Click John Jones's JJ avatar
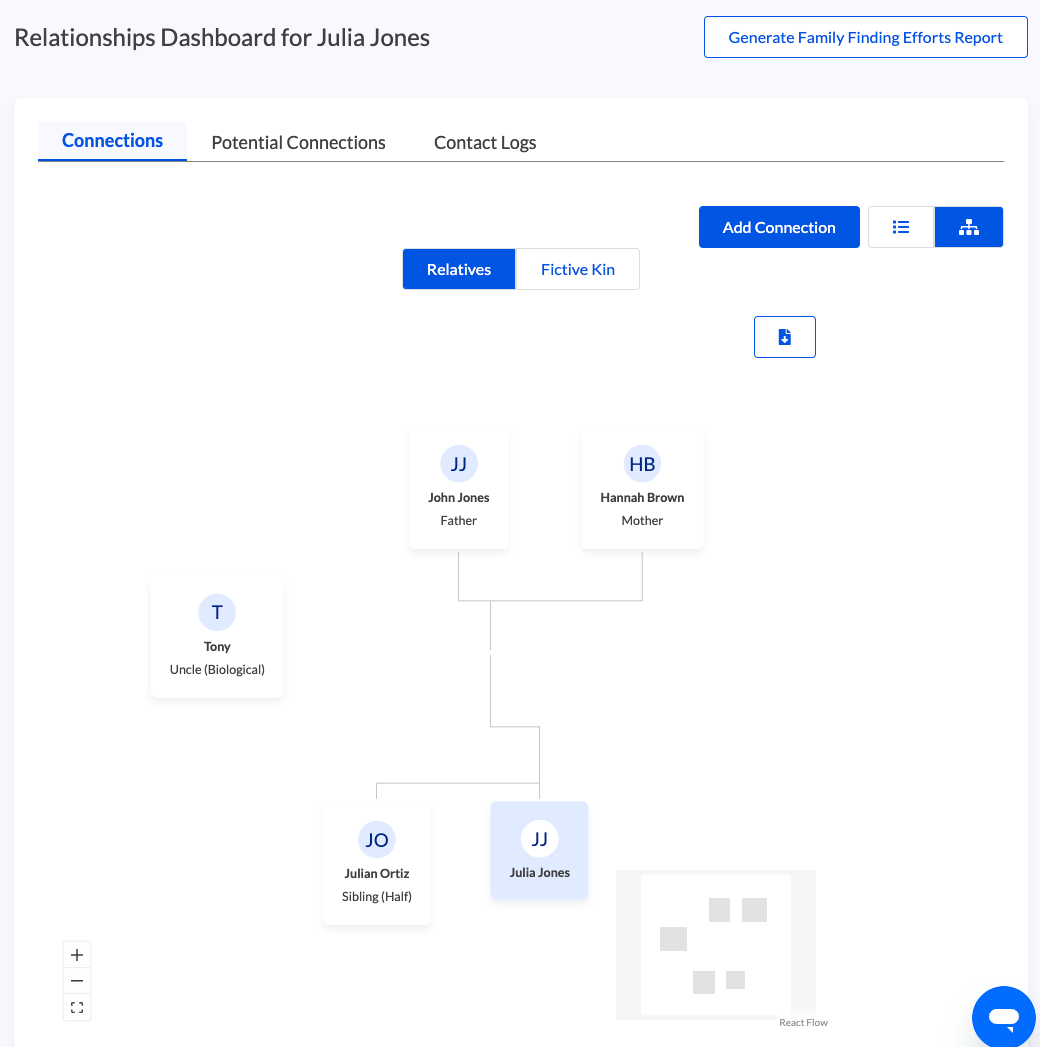 [x=459, y=464]
